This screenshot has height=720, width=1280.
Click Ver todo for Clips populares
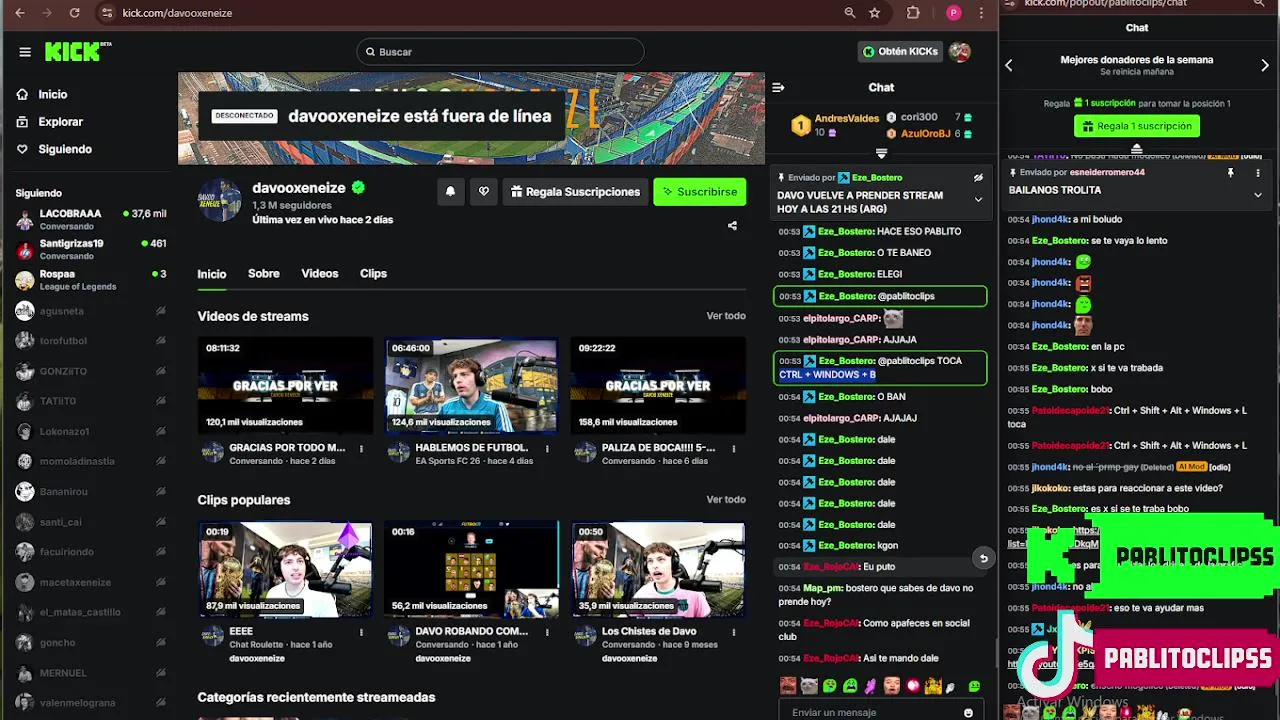tap(726, 500)
